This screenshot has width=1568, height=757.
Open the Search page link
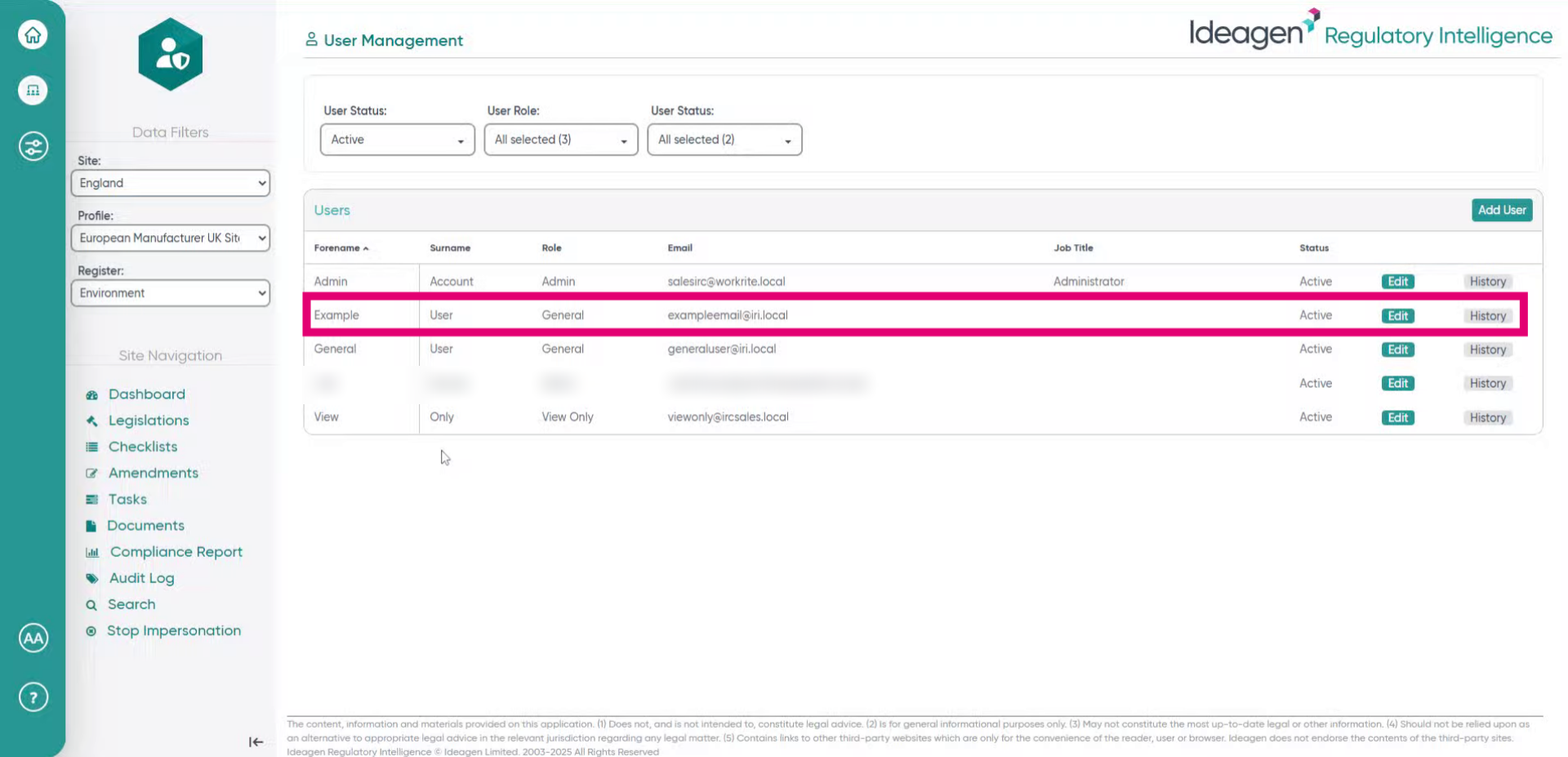[131, 604]
